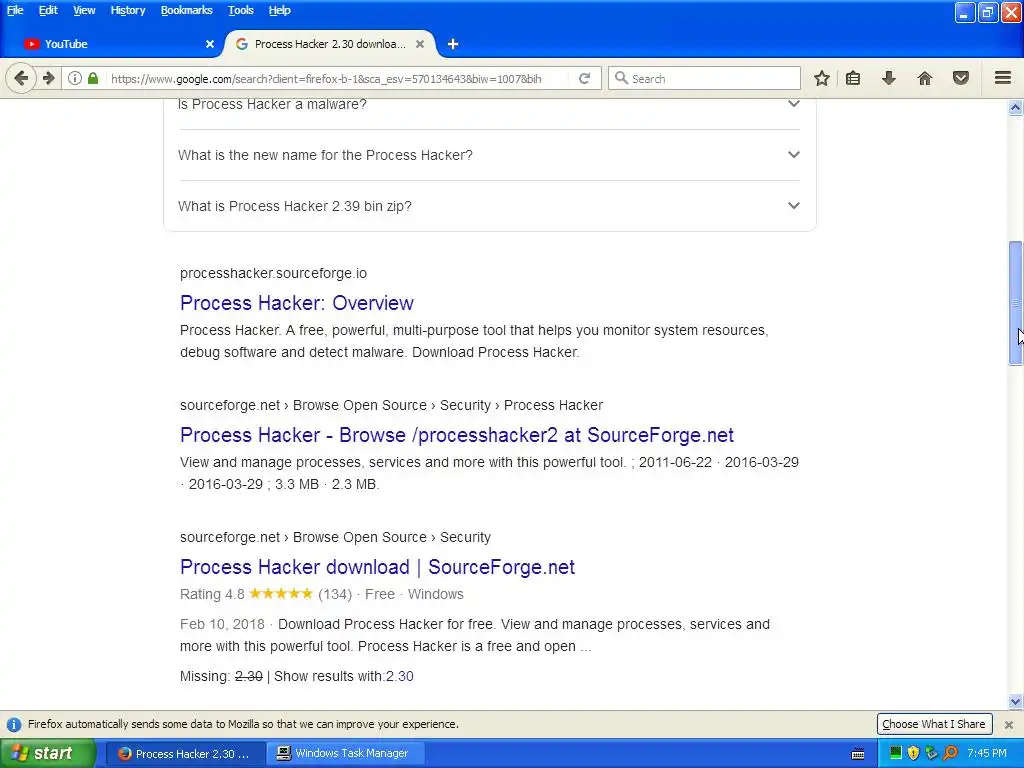Screen dimensions: 1024x768
Task: Open "Process Hacker download | SourceForge.net" result
Action: click(377, 567)
